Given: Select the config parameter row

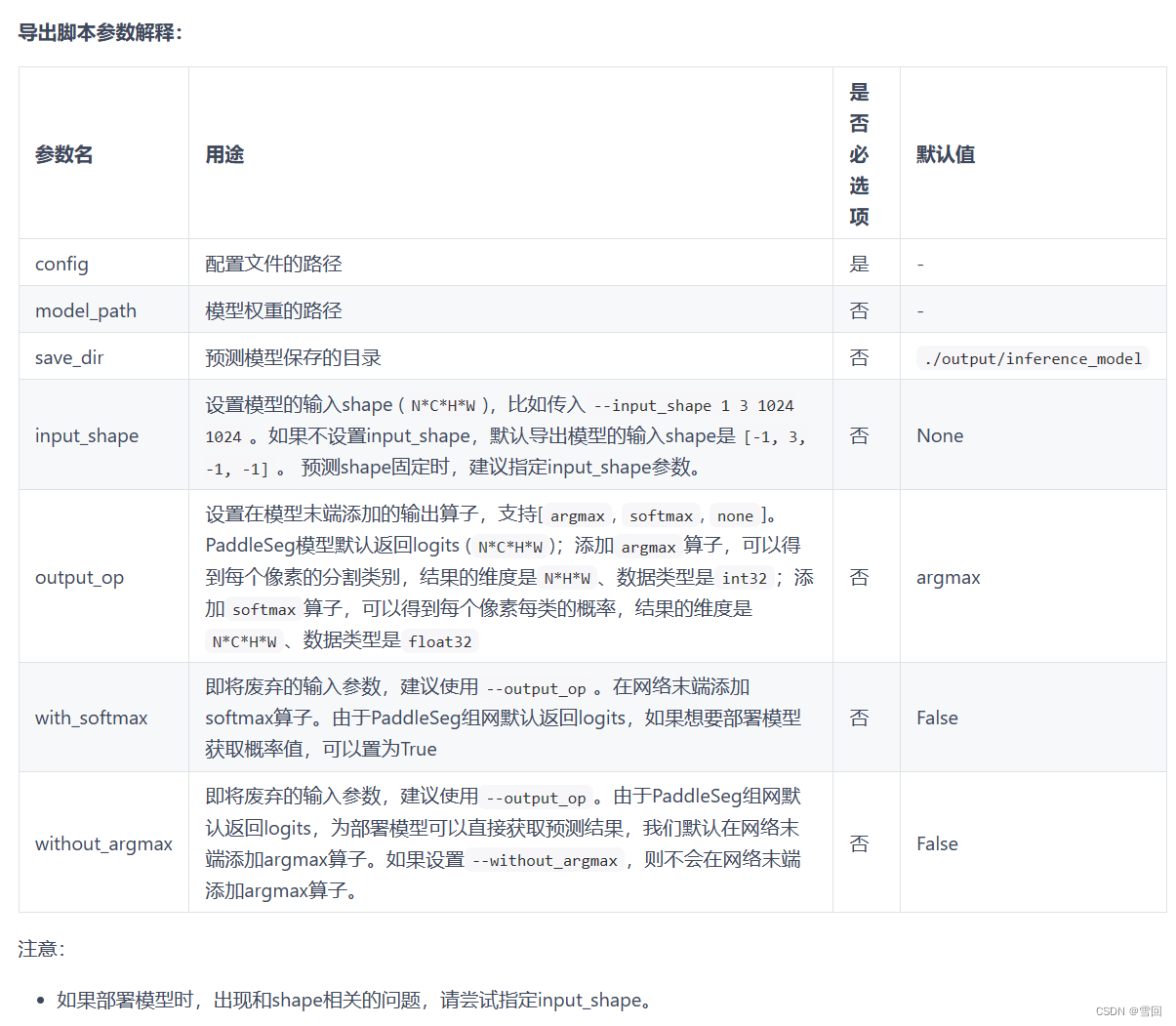Looking at the screenshot, I should [61, 264].
